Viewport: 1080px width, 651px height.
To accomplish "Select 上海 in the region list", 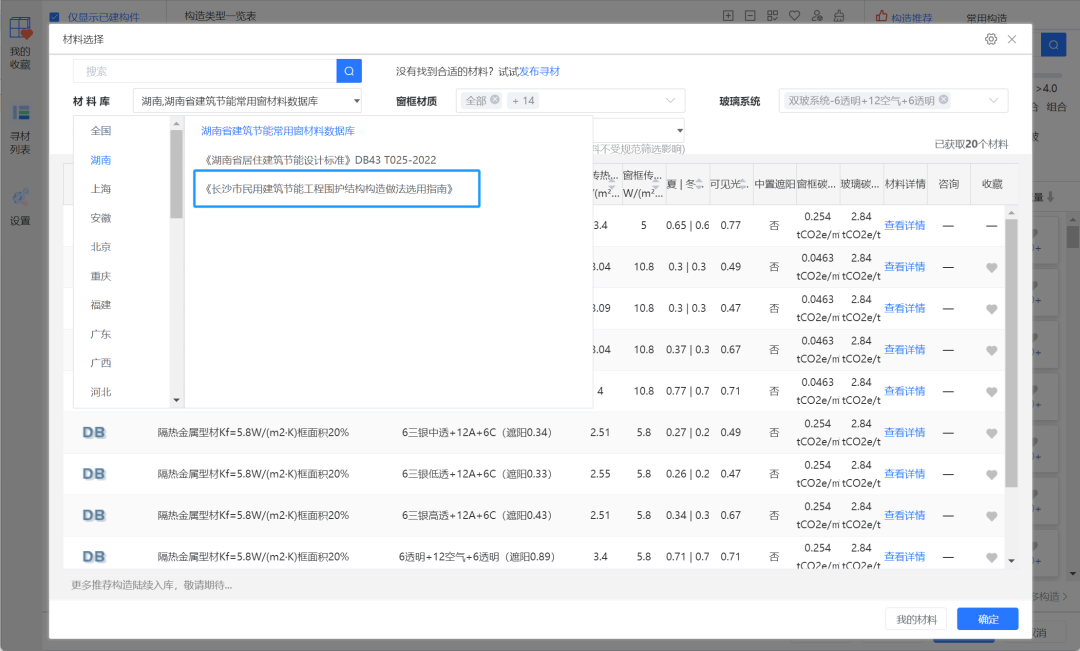I will click(x=100, y=189).
